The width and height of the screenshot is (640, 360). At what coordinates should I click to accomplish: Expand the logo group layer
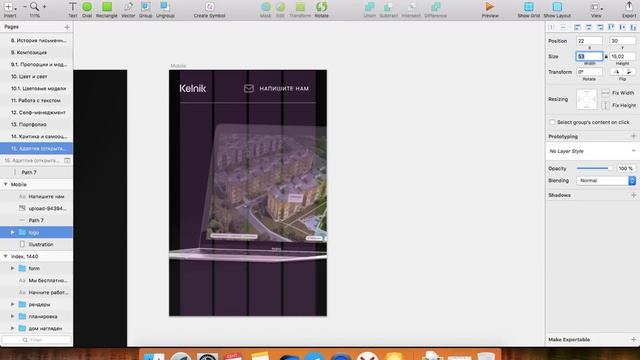[x=12, y=232]
